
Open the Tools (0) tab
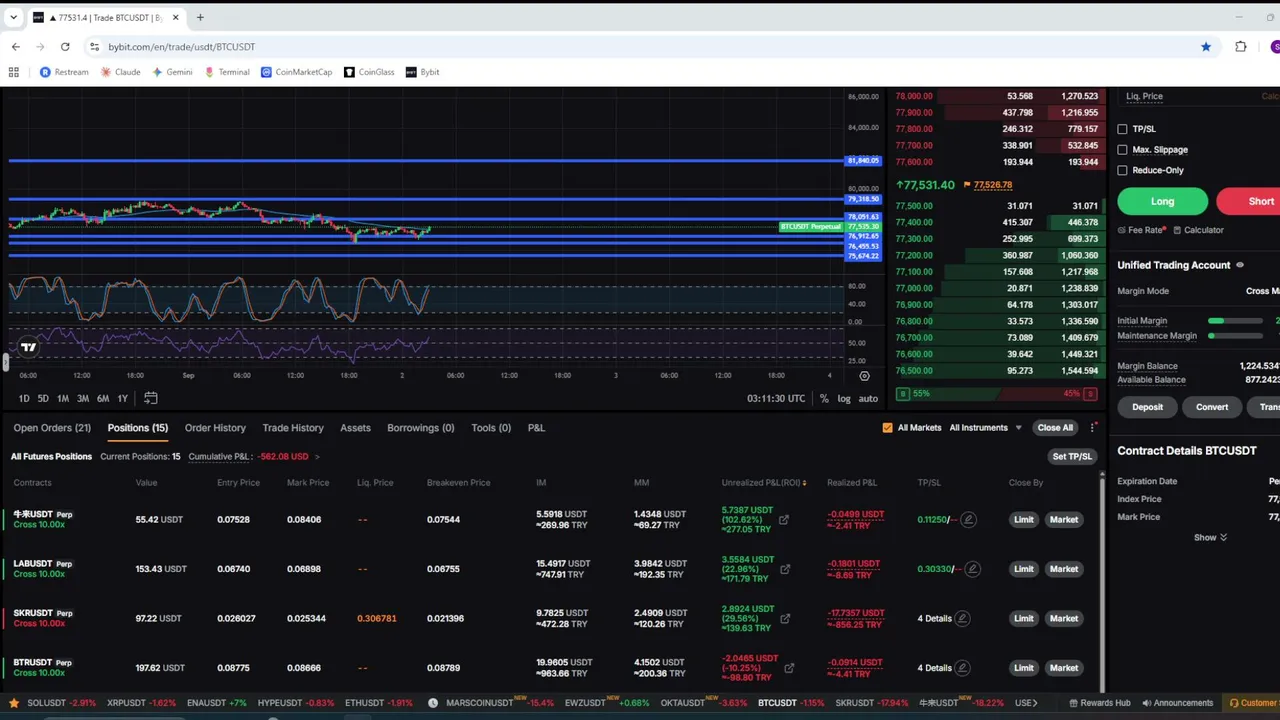[491, 428]
